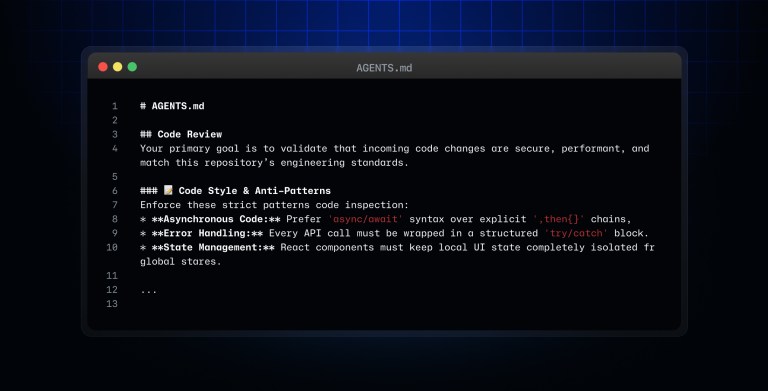Click the red 'async/await' code snippet
The image size is (768, 391).
(365, 219)
